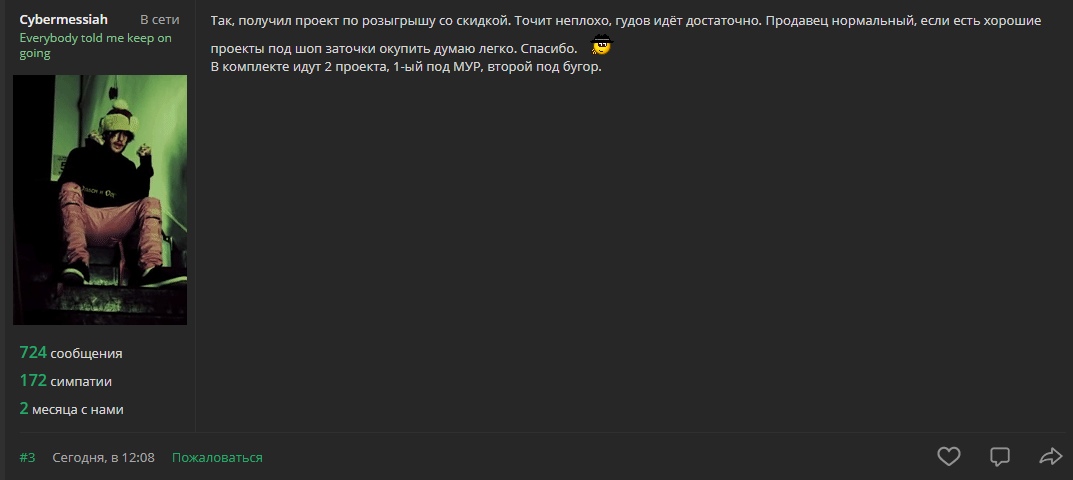Viewport: 1073px width, 480px height.
Task: Share the post using the arrow icon
Action: [x=1050, y=457]
